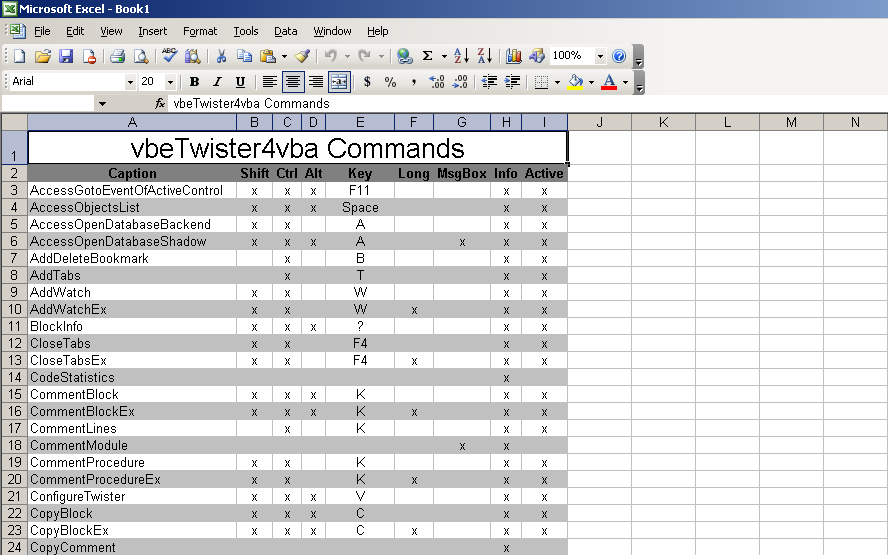This screenshot has height=555, width=888.
Task: Click the Print icon
Action: (x=117, y=56)
